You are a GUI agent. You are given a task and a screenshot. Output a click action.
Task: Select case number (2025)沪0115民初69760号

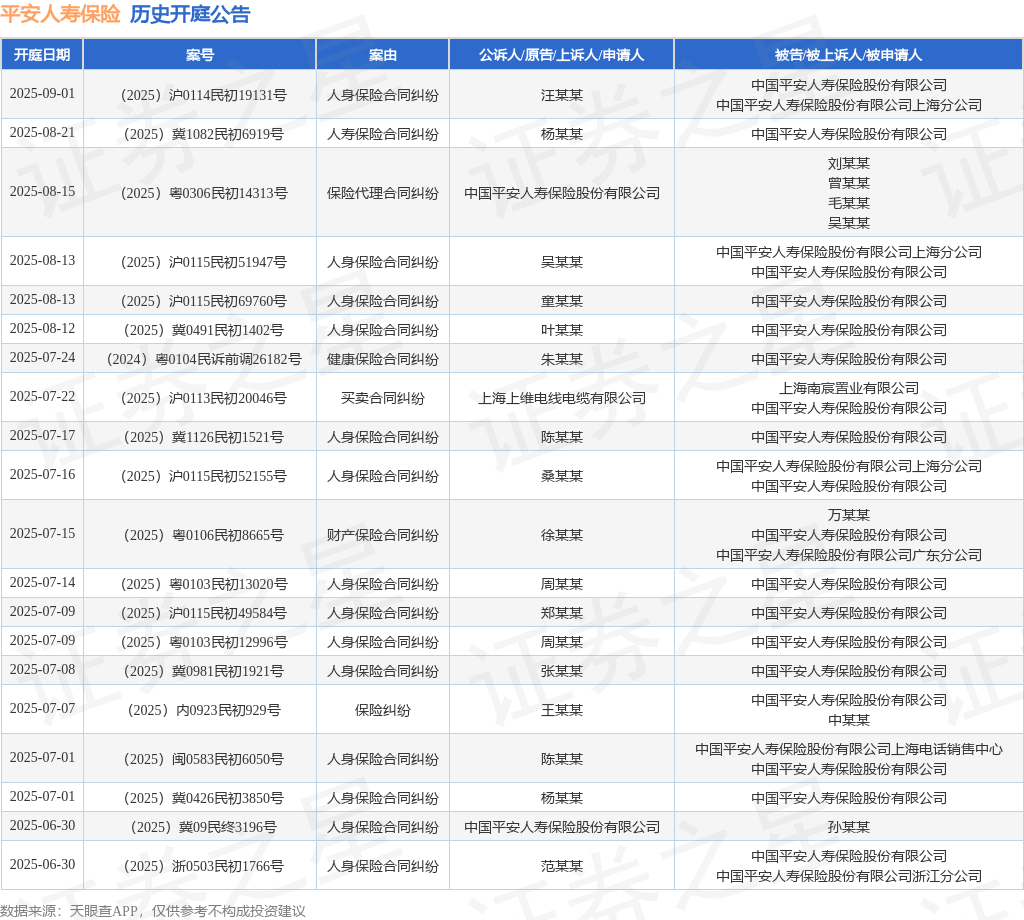(204, 301)
